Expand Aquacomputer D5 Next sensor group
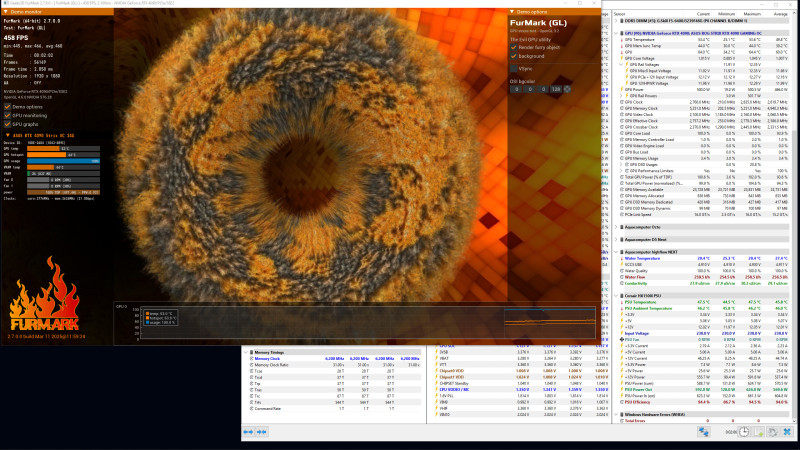This screenshot has width=800, height=450. [x=616, y=239]
